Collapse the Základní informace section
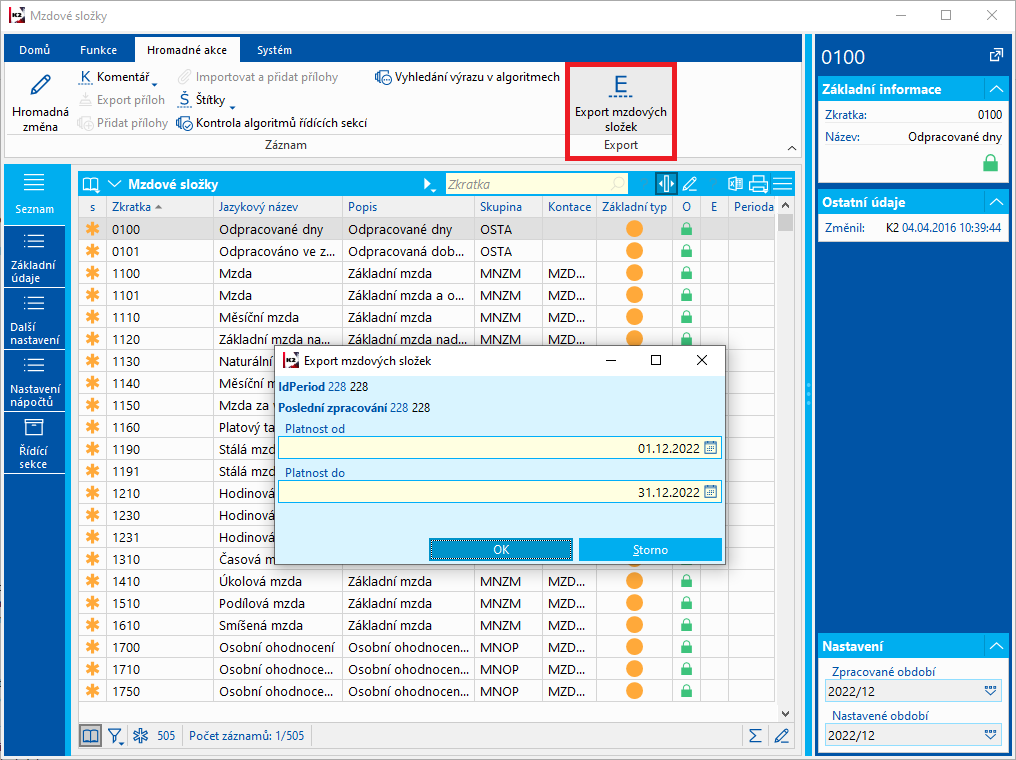 coord(994,89)
